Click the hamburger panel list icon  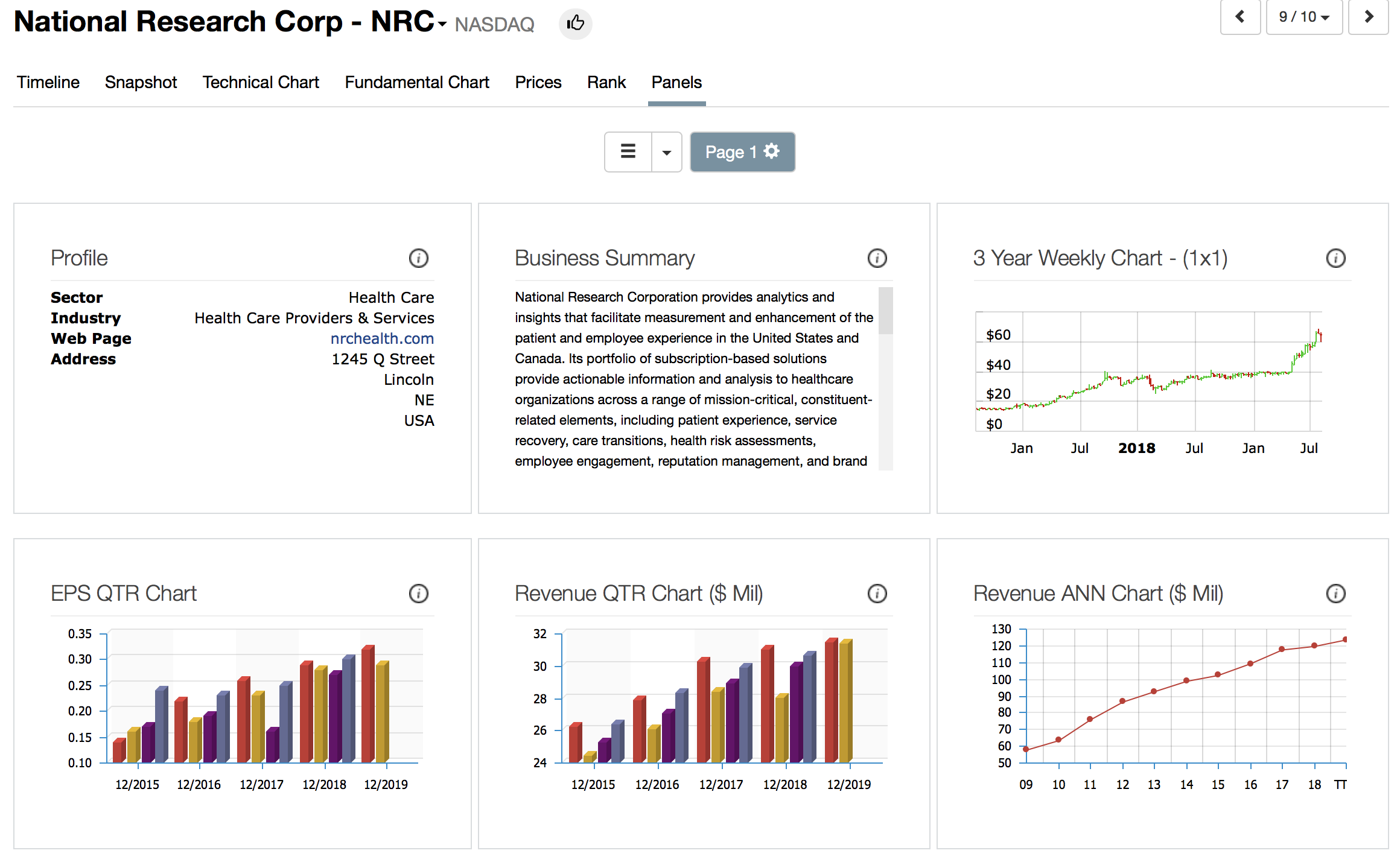click(x=628, y=152)
